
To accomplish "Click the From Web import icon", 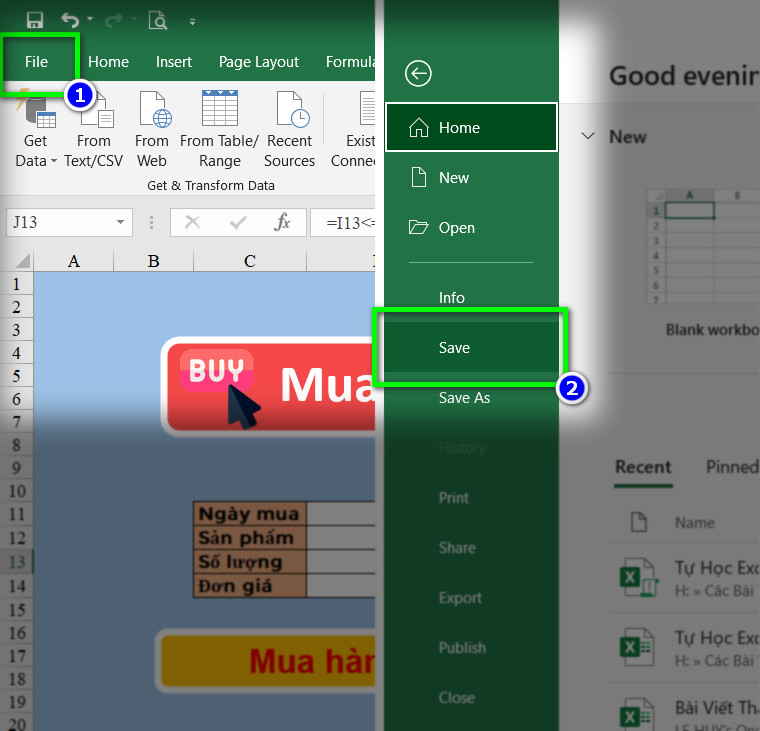I will [152, 130].
